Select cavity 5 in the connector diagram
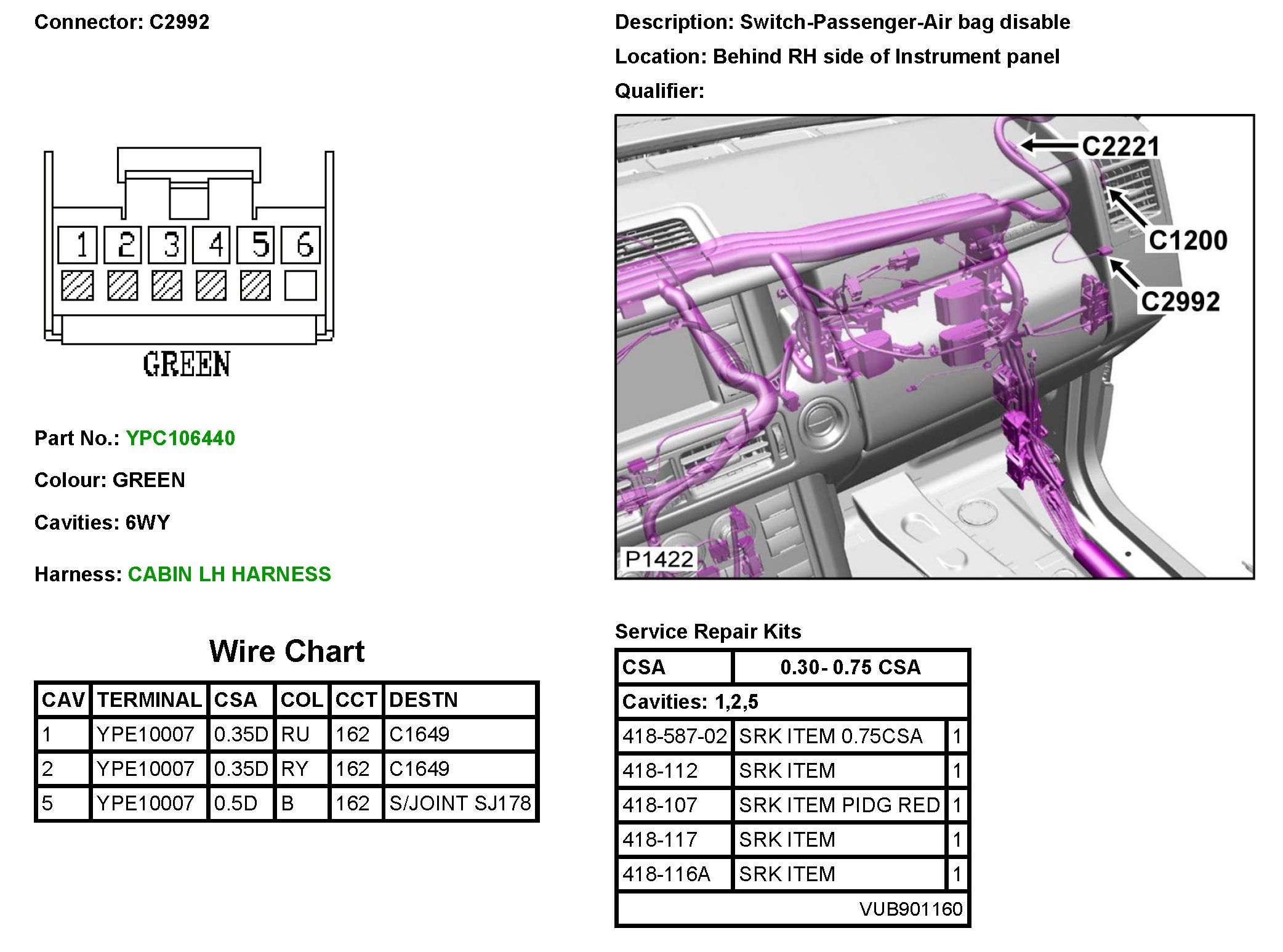Screen dimensions: 1283x952 255,244
